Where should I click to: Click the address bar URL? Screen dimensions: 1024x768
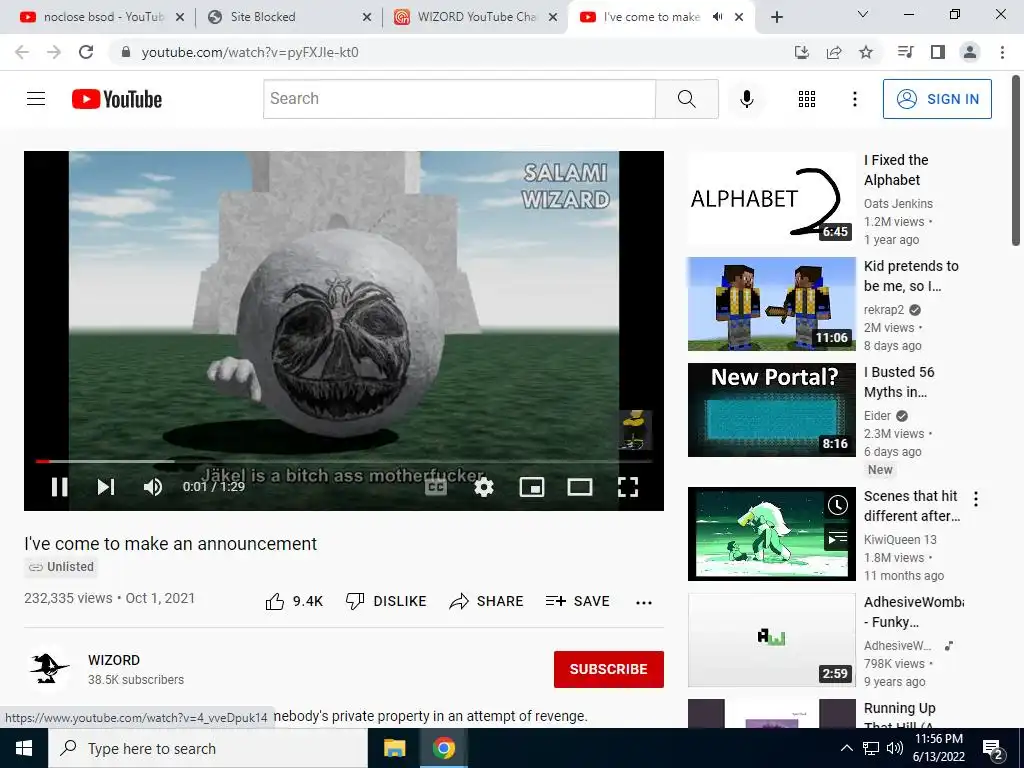point(250,52)
